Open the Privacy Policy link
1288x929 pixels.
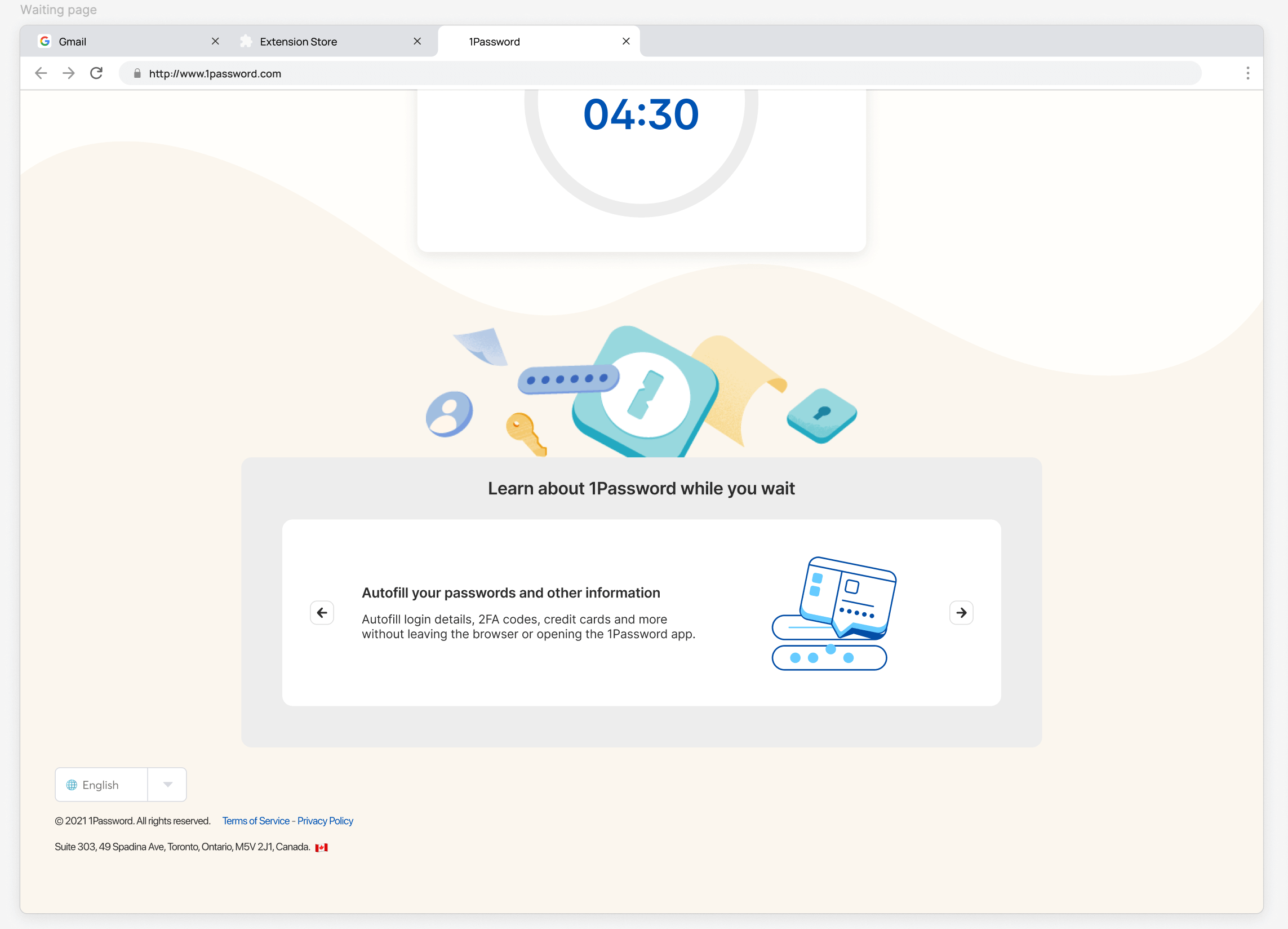pos(325,820)
